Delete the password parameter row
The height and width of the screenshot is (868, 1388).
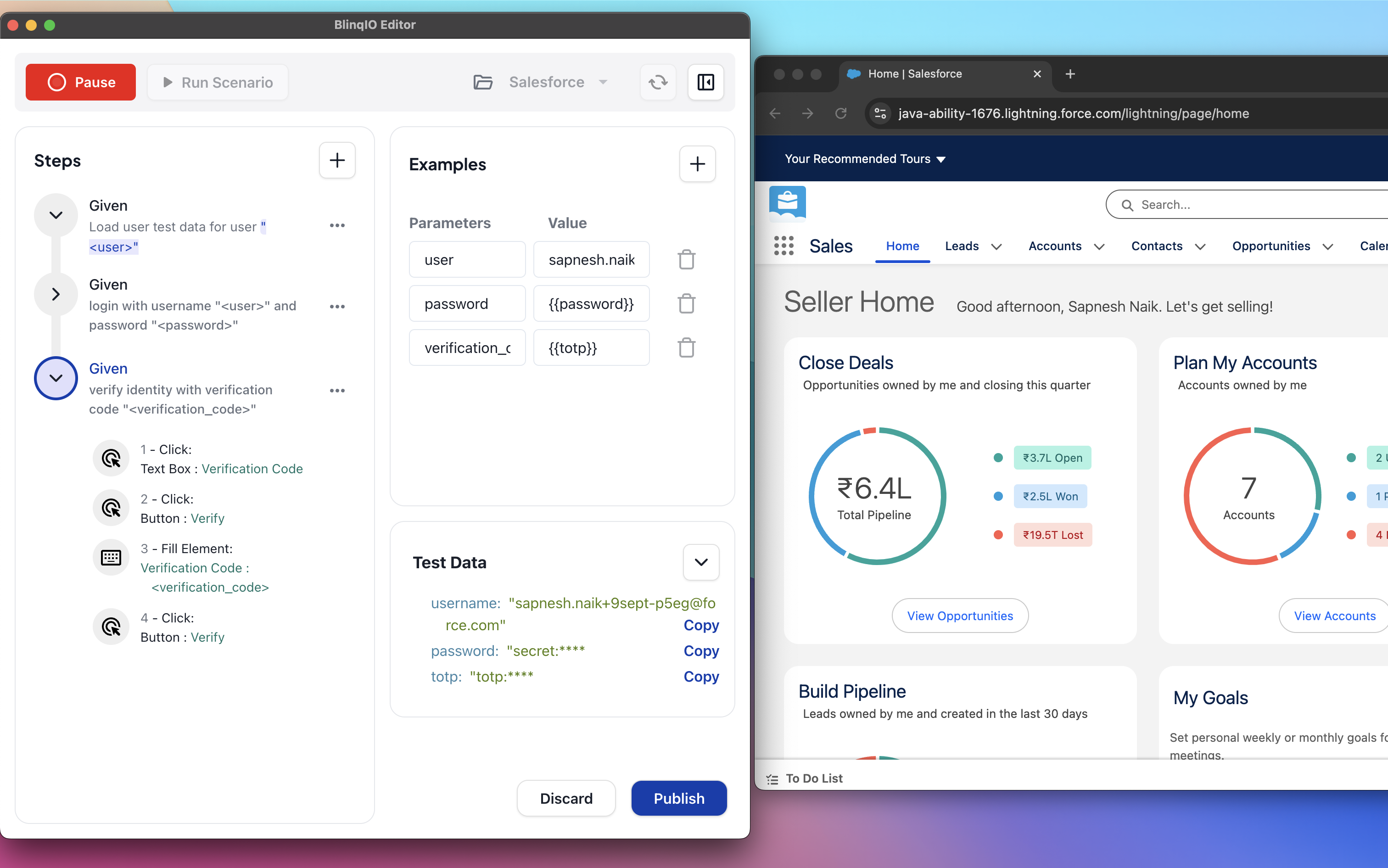pos(686,304)
